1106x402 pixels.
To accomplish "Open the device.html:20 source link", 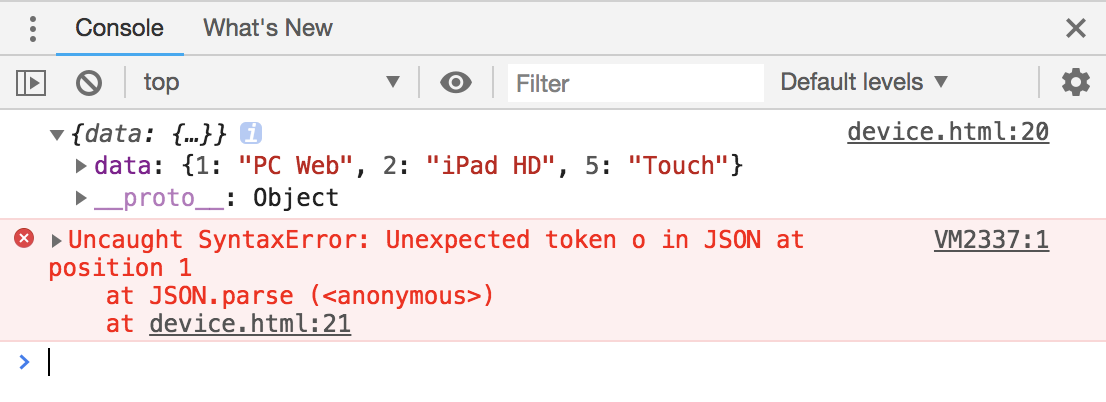I will pos(948,132).
